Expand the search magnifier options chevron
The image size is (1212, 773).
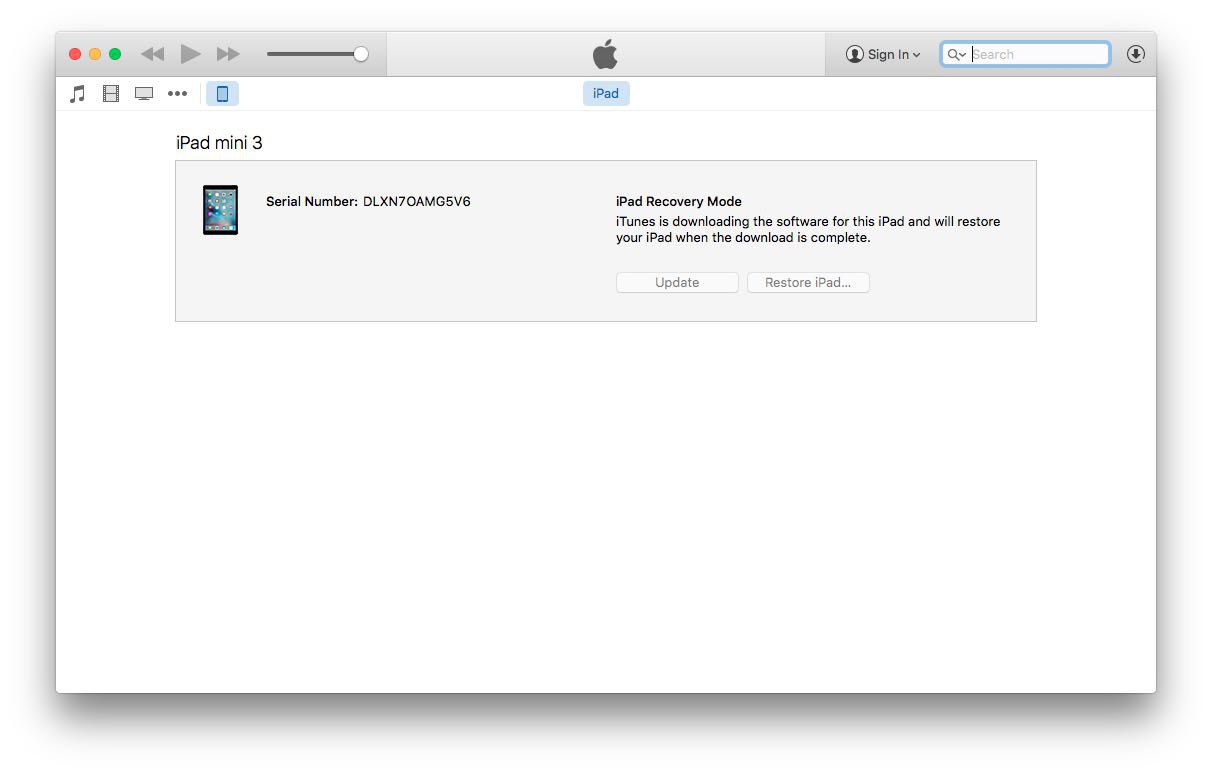point(957,55)
